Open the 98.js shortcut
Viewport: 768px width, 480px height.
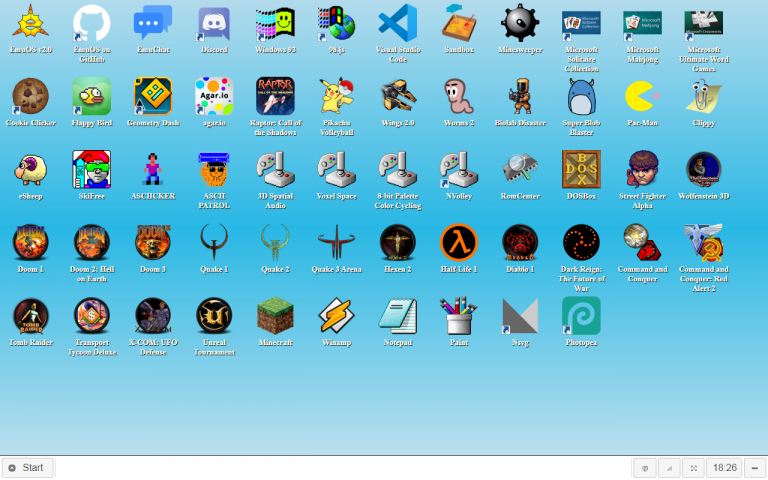coord(336,23)
